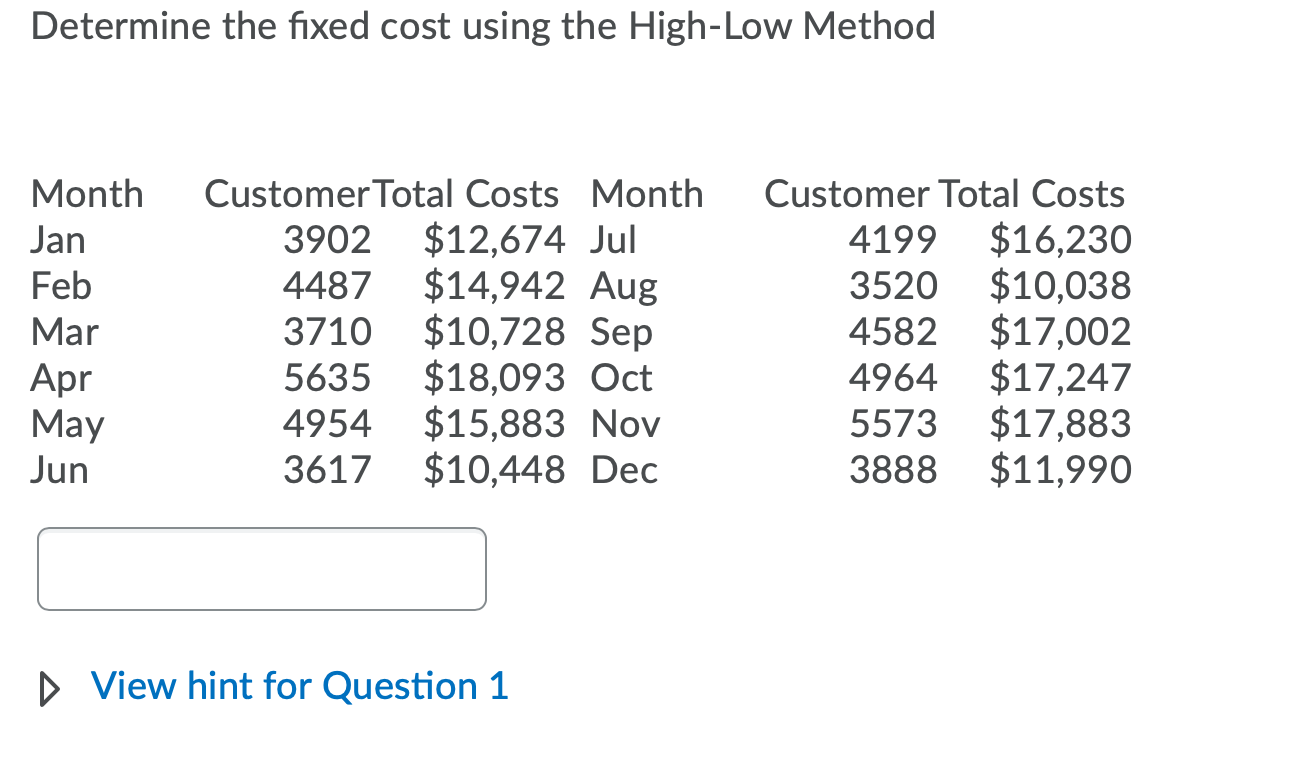Select the Apr total cost $18,093

click(x=494, y=378)
